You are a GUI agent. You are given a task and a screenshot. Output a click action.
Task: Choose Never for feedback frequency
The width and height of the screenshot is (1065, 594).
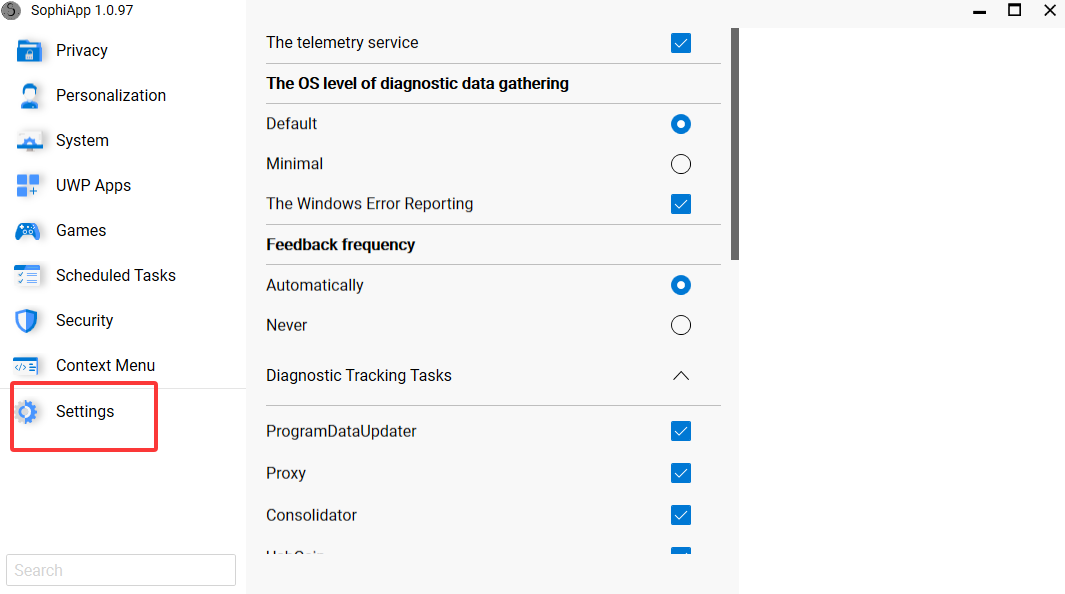coord(681,325)
